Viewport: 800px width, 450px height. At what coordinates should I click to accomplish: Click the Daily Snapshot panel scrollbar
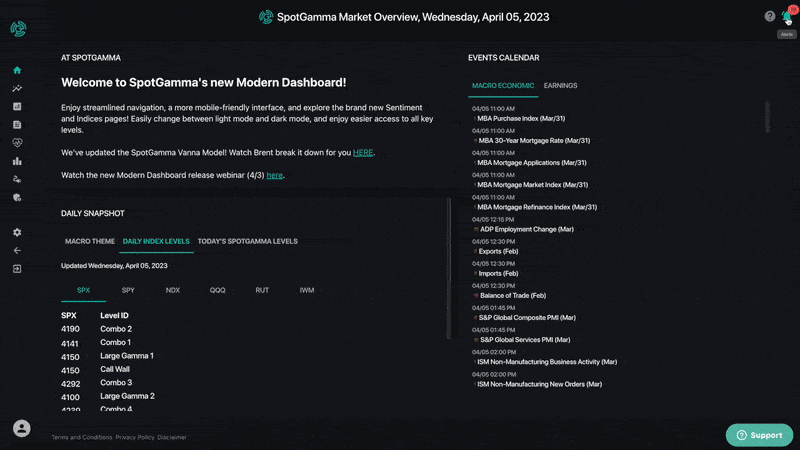(x=448, y=268)
